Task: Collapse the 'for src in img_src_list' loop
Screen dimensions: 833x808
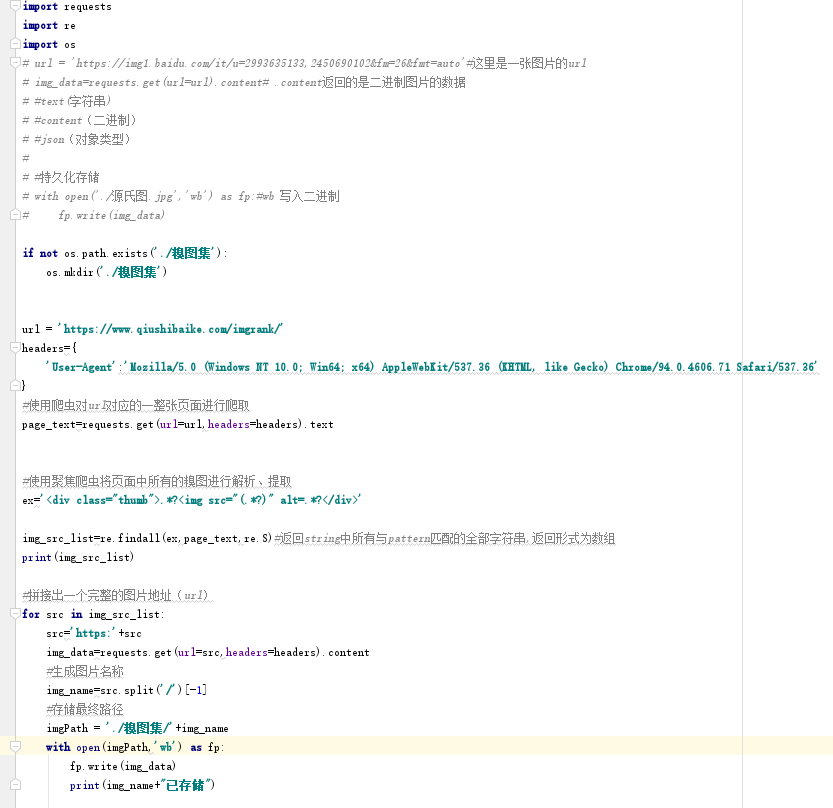Action: pyautogui.click(x=15, y=614)
